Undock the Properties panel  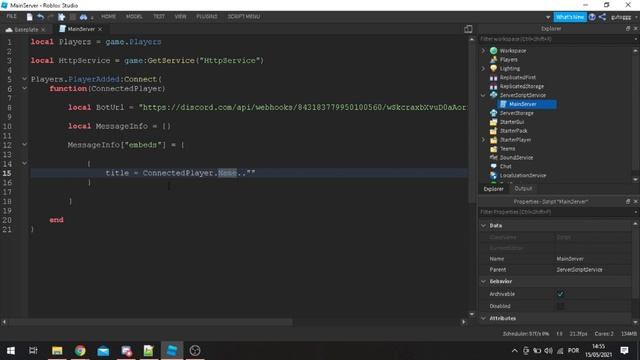click(628, 202)
